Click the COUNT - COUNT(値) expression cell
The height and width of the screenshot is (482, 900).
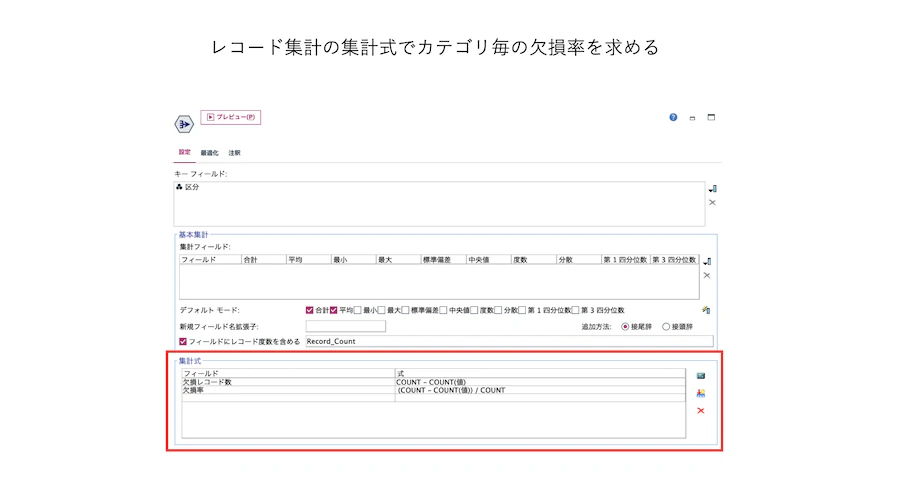click(540, 382)
